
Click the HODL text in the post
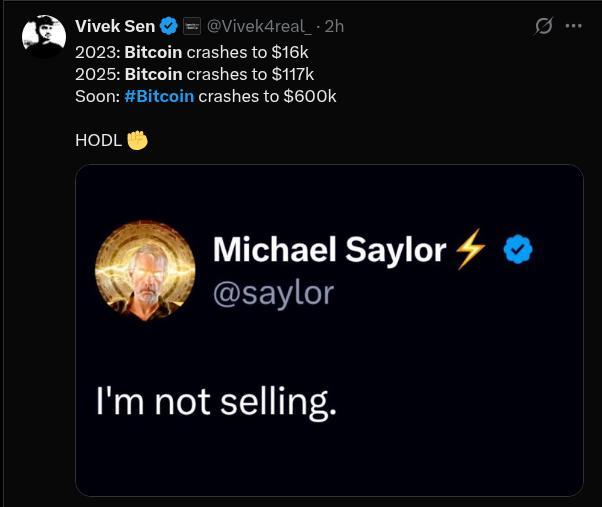tap(98, 140)
